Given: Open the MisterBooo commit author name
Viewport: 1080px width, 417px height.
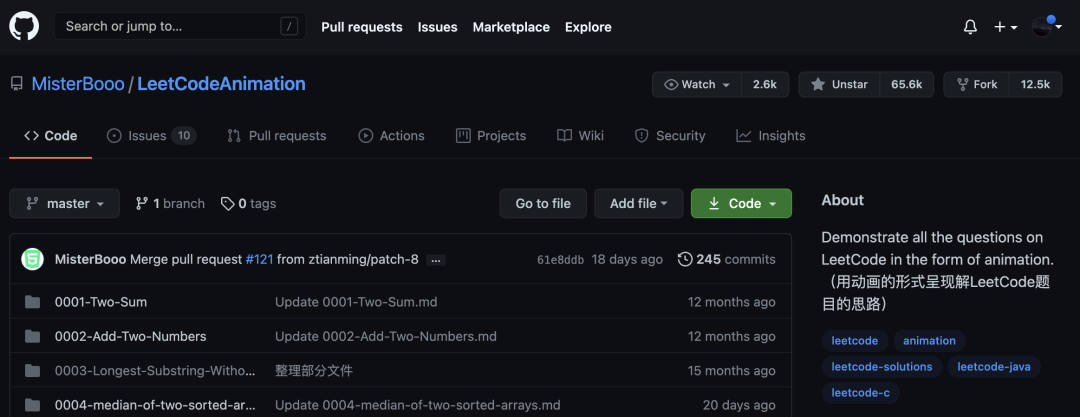Looking at the screenshot, I should point(90,259).
